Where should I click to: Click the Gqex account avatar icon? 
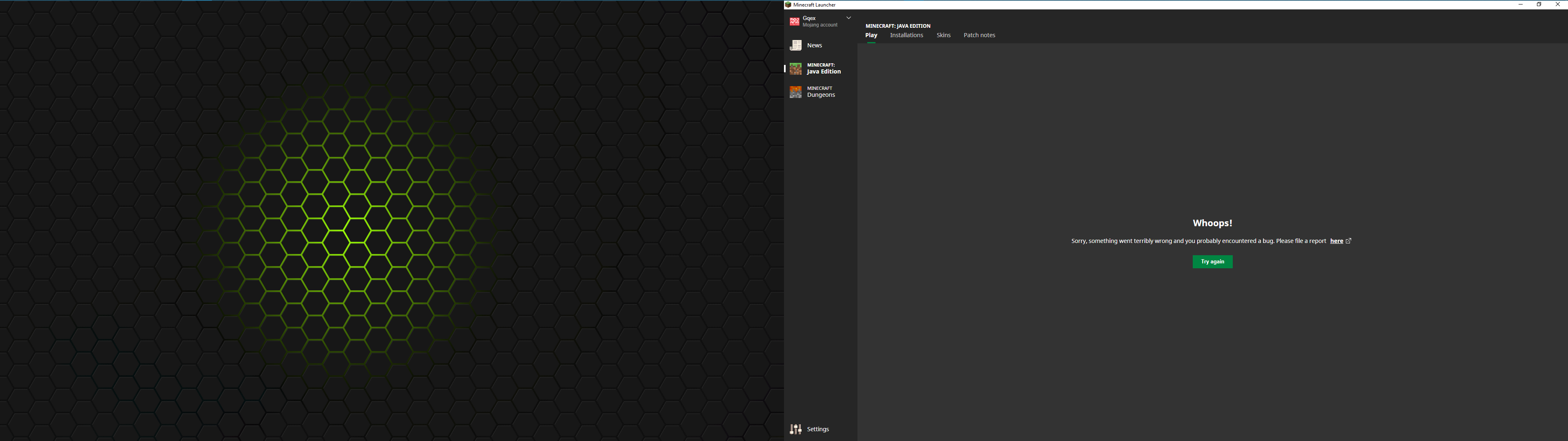tap(794, 21)
